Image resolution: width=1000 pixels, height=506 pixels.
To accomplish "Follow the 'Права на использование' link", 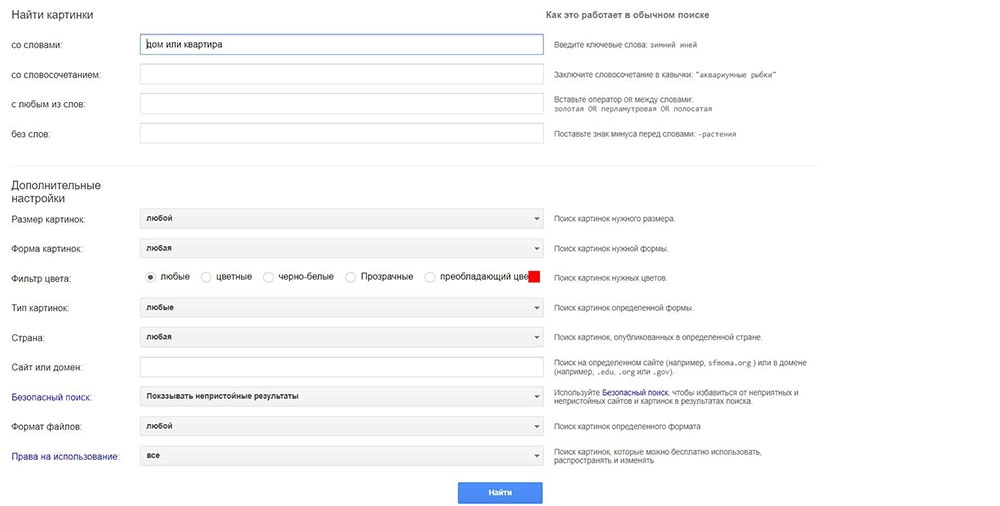I will click(x=64, y=456).
